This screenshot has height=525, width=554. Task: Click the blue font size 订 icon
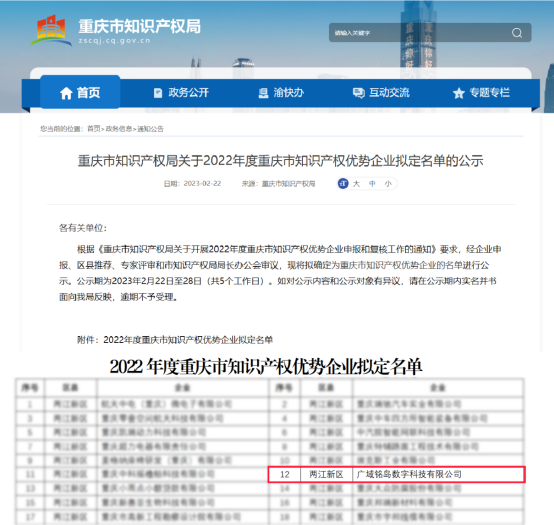(343, 183)
